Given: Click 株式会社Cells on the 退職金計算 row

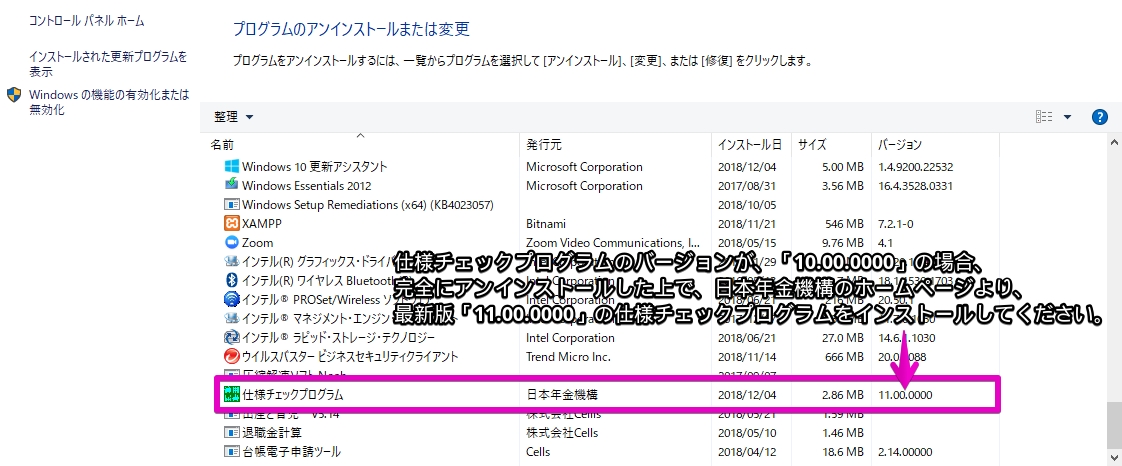Looking at the screenshot, I should [562, 432].
